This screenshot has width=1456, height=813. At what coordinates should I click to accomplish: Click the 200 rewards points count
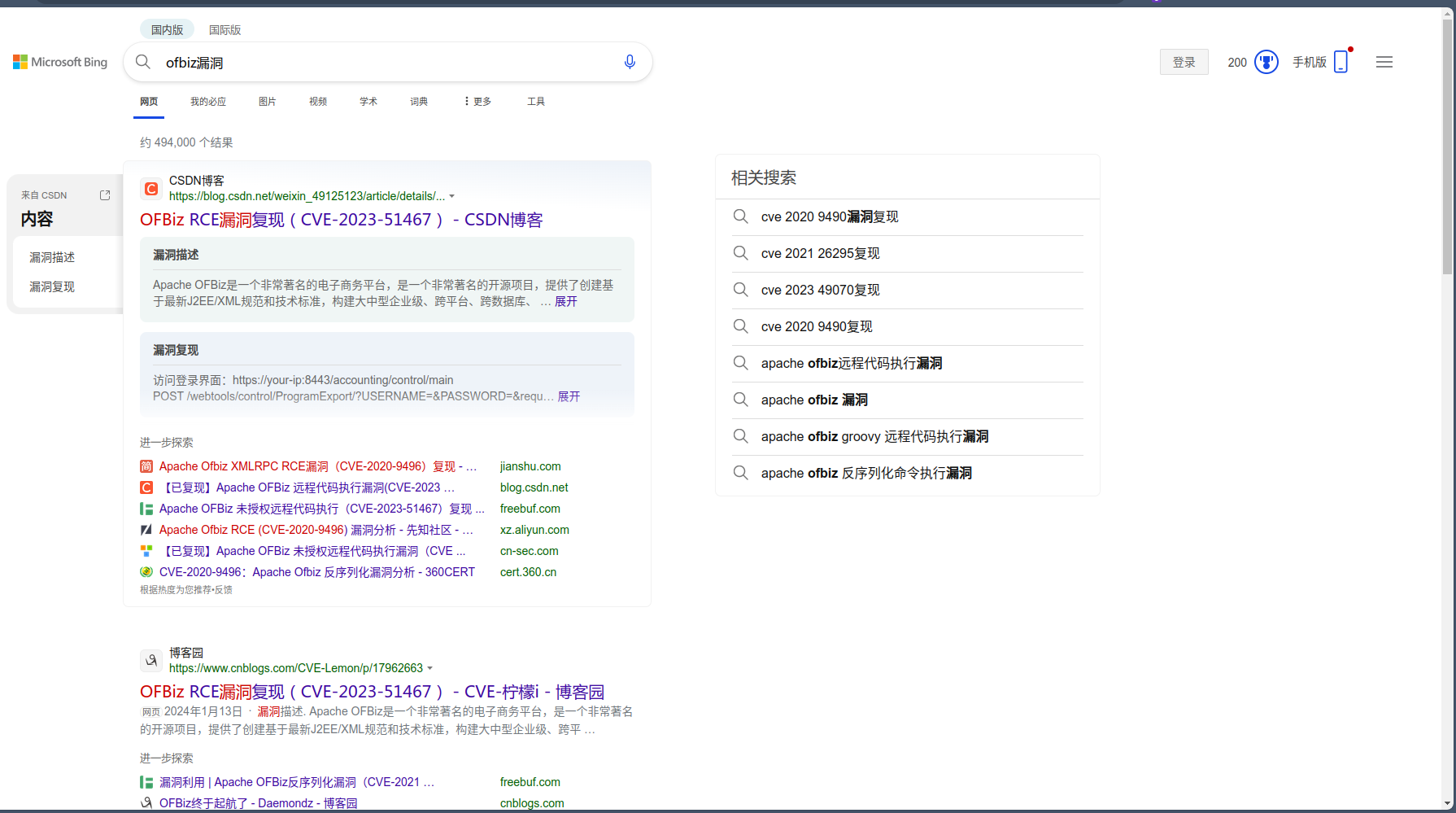(x=1237, y=62)
